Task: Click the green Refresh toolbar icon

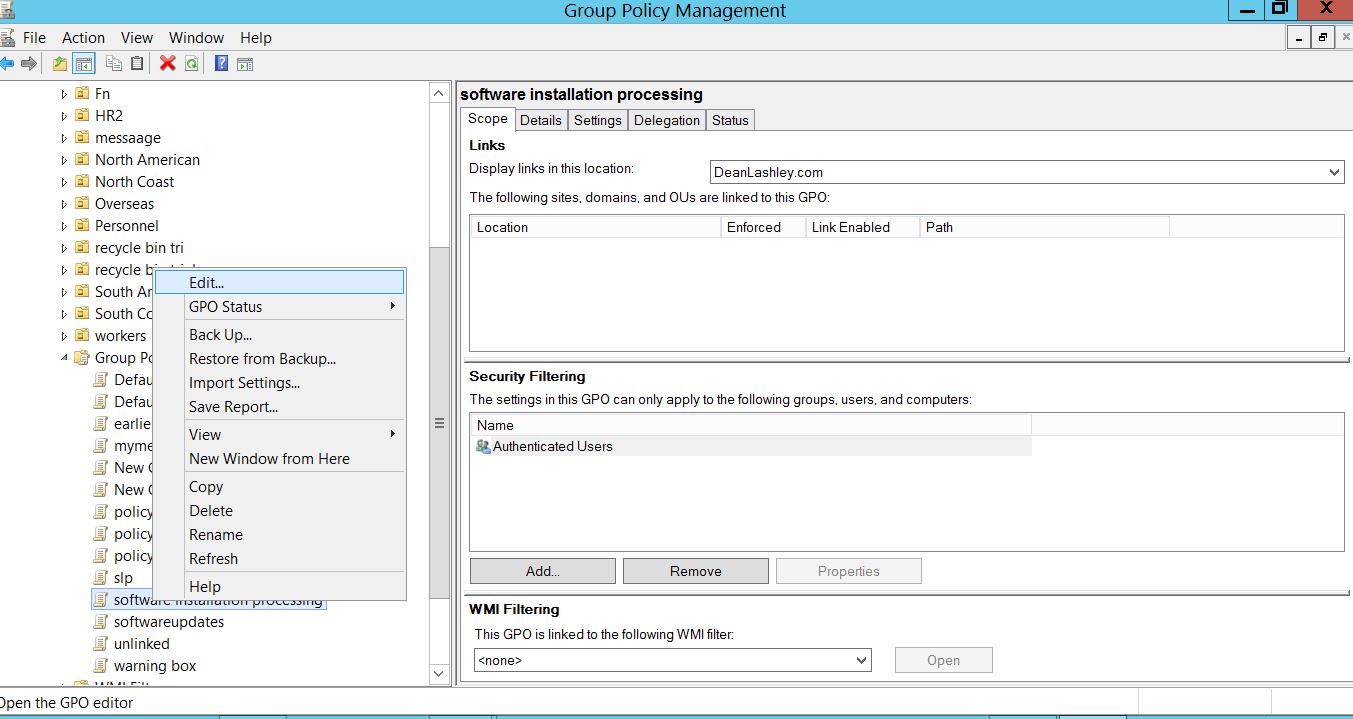Action: [x=191, y=64]
